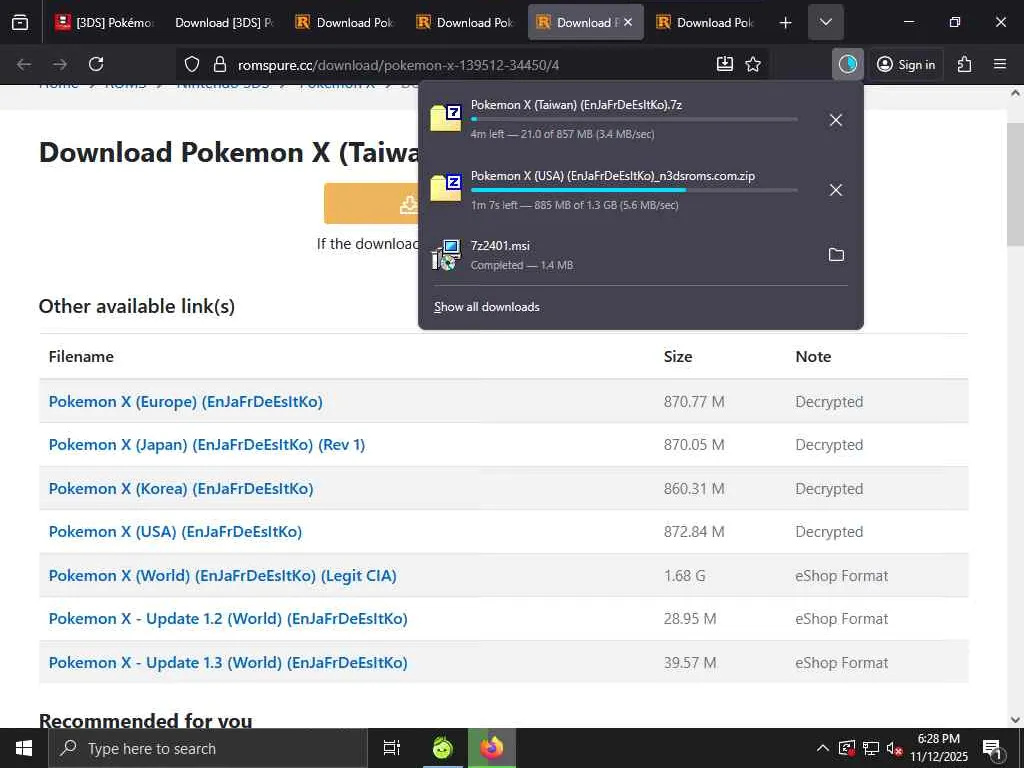Image resolution: width=1024 pixels, height=768 pixels.
Task: Close the active Download tab
Action: pos(628,22)
